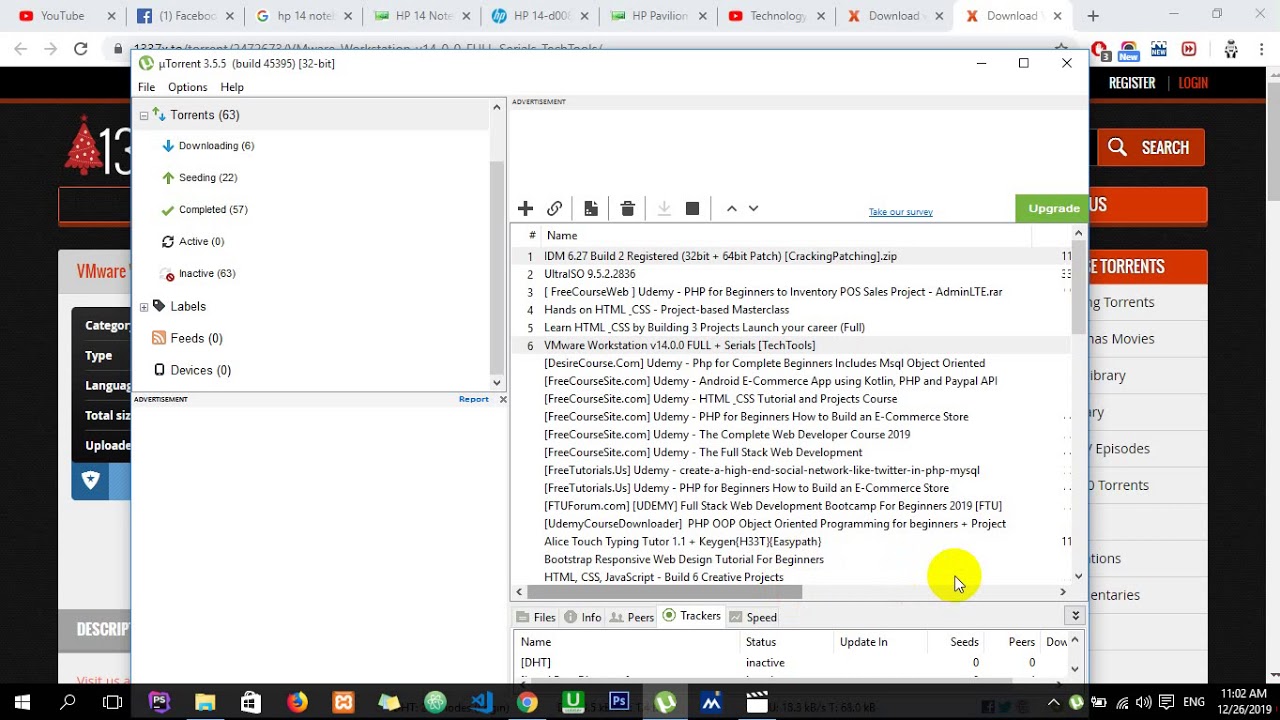Click the website SEARCH button
Screen dimensions: 1280x720
pyautogui.click(x=1151, y=148)
